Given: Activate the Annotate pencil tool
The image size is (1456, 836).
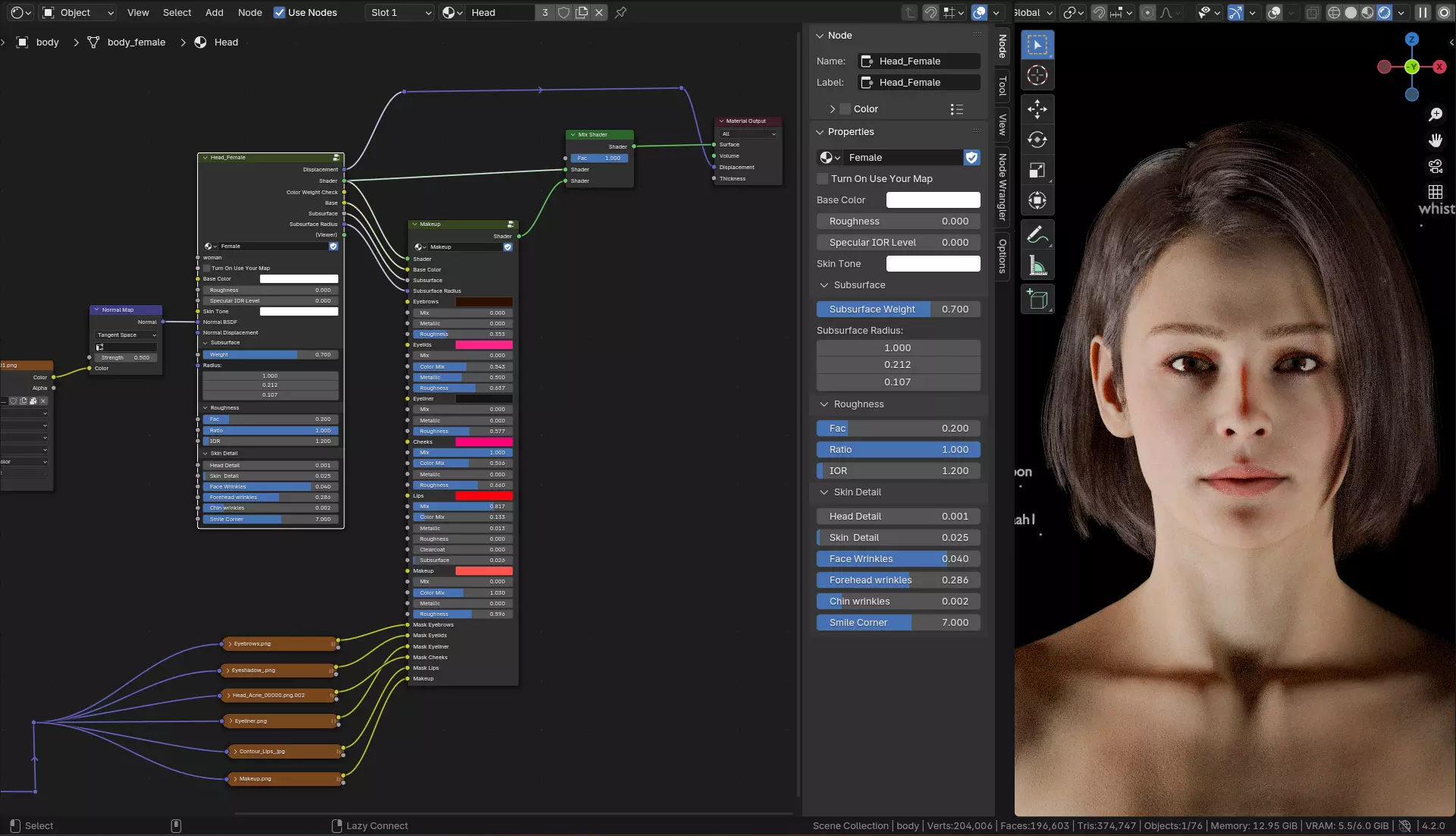Looking at the screenshot, I should (x=1037, y=235).
